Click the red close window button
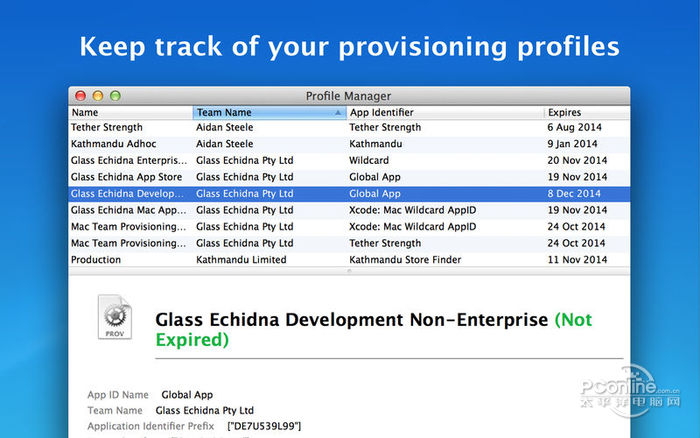Image resolution: width=700 pixels, height=438 pixels. pos(81,96)
